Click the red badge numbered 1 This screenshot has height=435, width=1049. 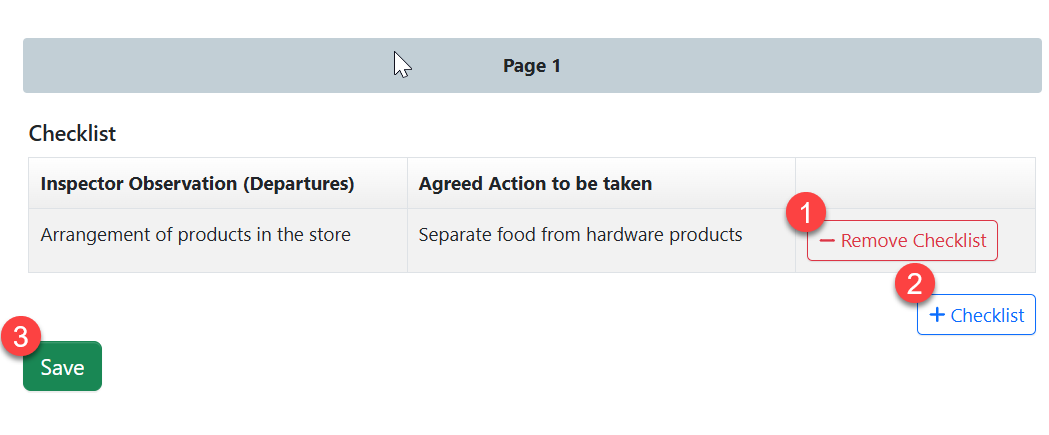[807, 212]
